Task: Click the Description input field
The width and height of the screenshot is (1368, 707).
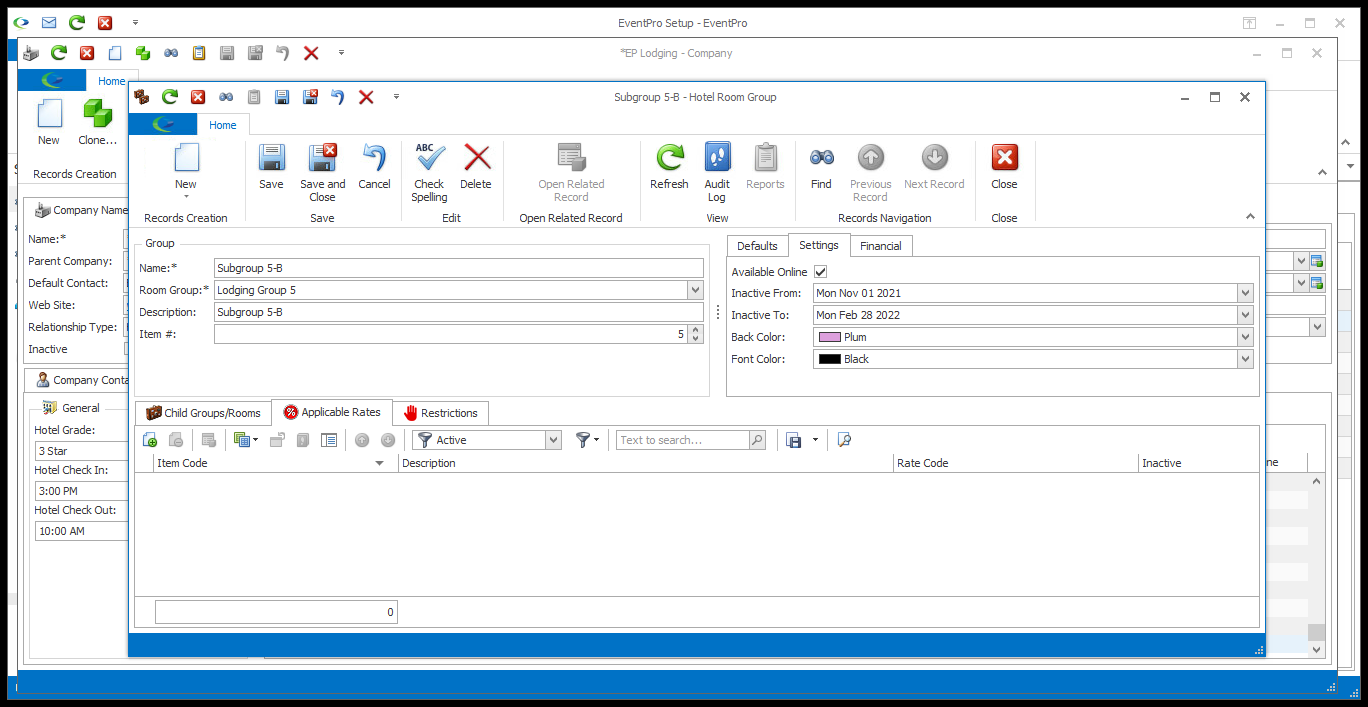Action: pyautogui.click(x=459, y=312)
